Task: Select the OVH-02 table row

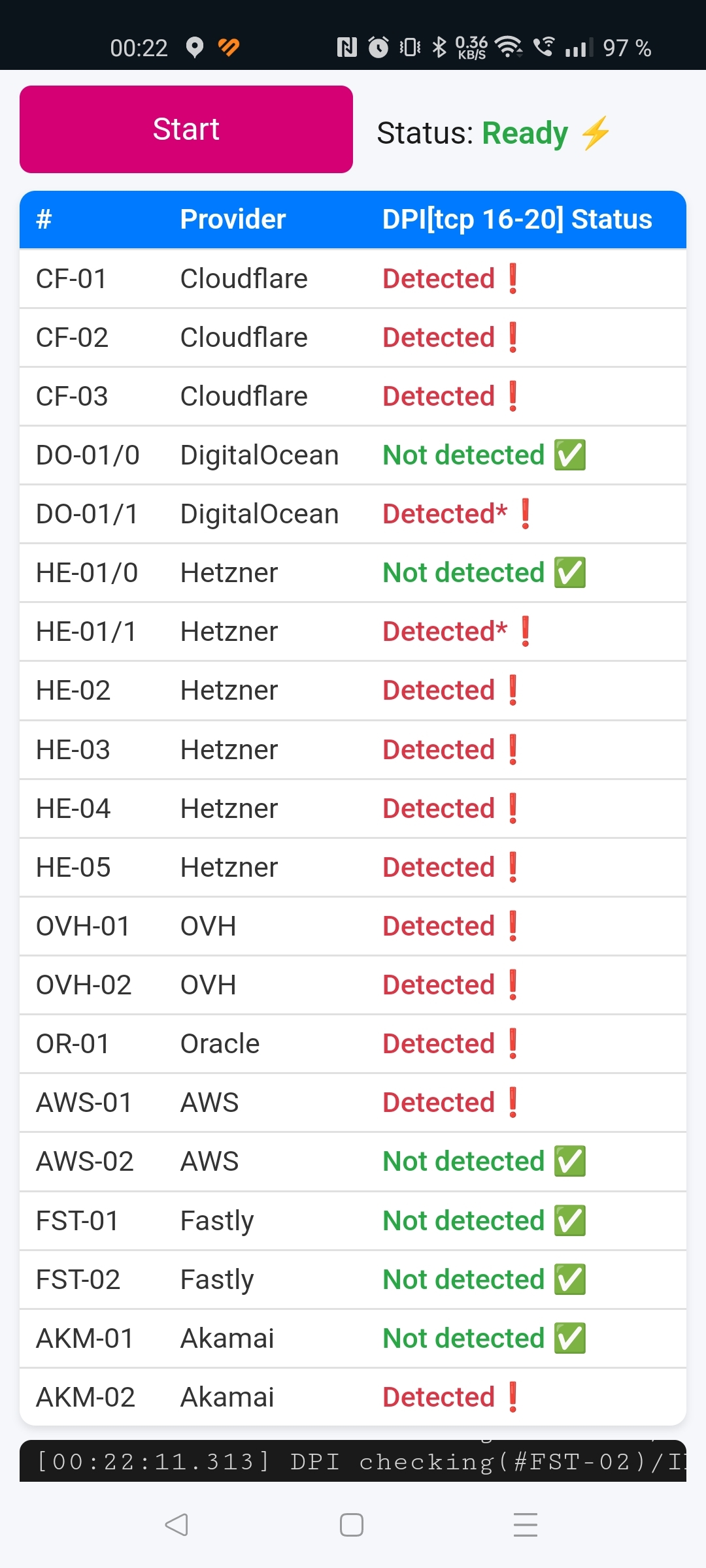Action: [353, 985]
